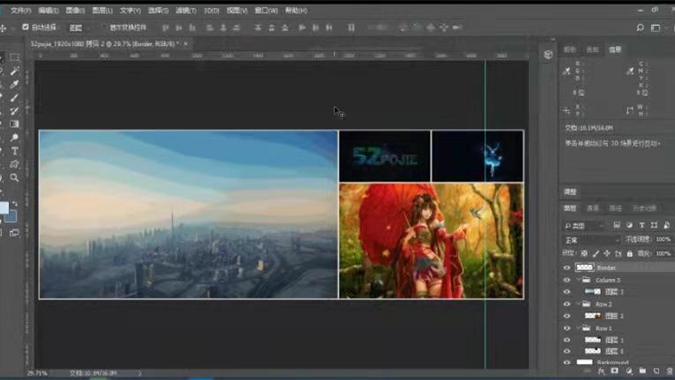
Task: Hide the Border layer
Action: [x=567, y=268]
